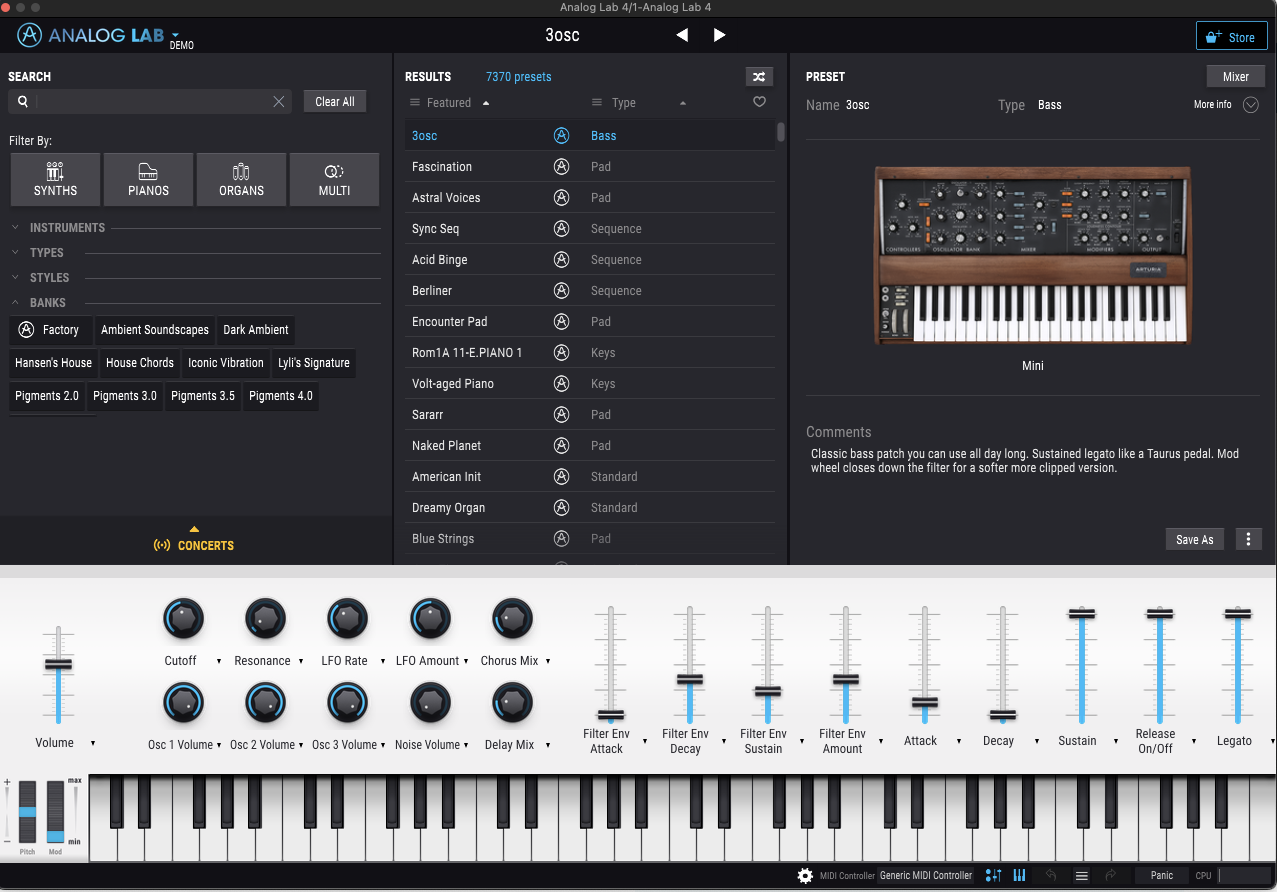Filter by ORGANS category
Viewport: 1277px width, 892px height.
[241, 179]
